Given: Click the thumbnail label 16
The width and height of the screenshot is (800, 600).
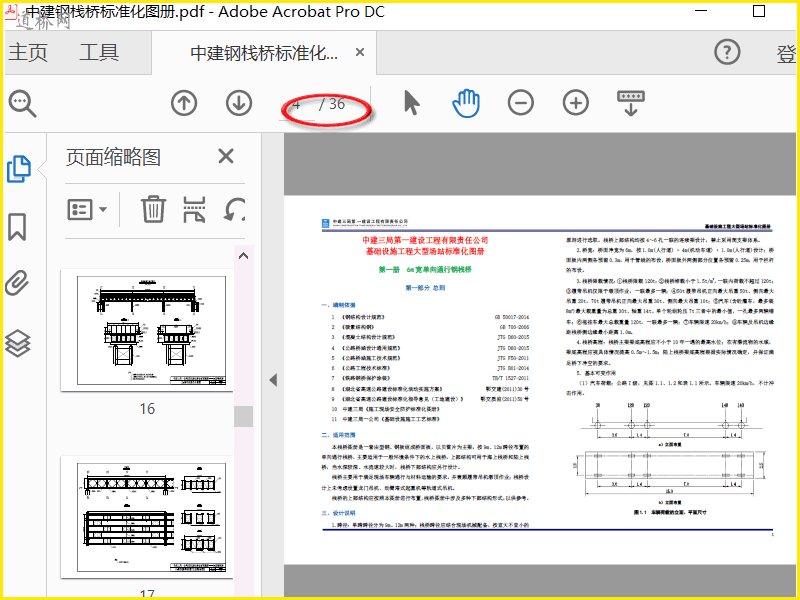Looking at the screenshot, I should click(147, 409).
